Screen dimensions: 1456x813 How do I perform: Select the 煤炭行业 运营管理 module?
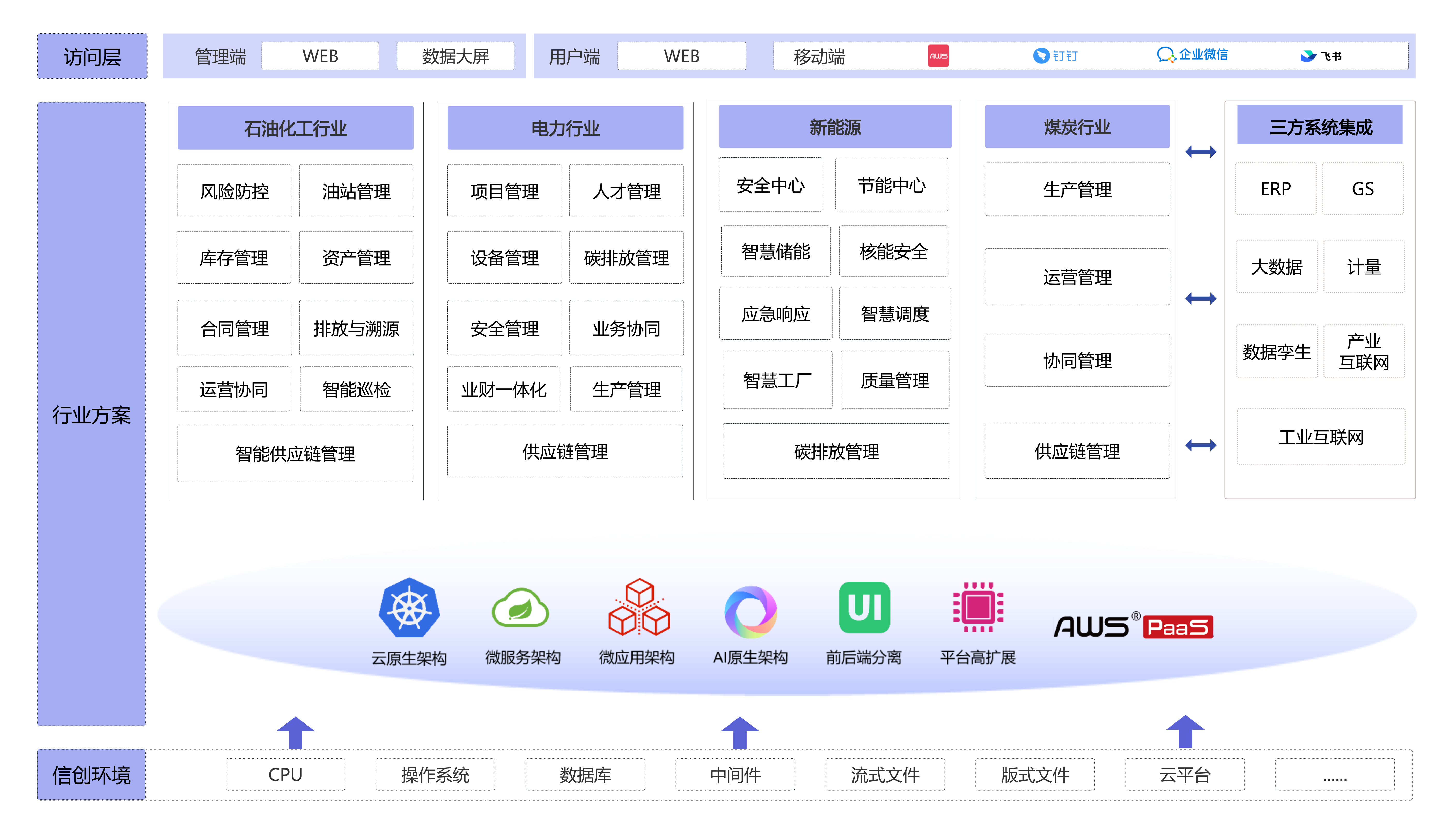1077,277
